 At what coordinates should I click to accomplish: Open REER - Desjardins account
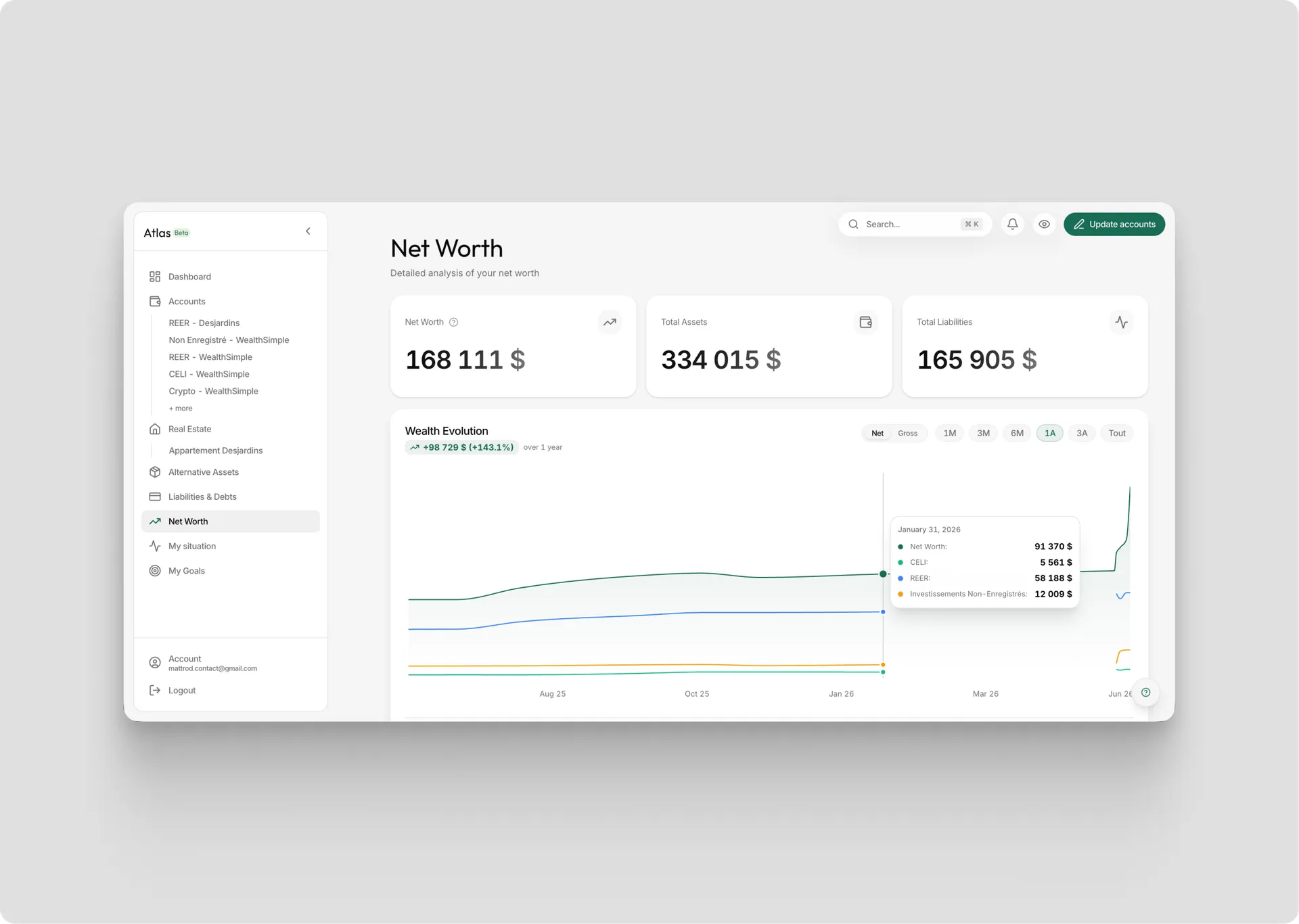tap(204, 323)
